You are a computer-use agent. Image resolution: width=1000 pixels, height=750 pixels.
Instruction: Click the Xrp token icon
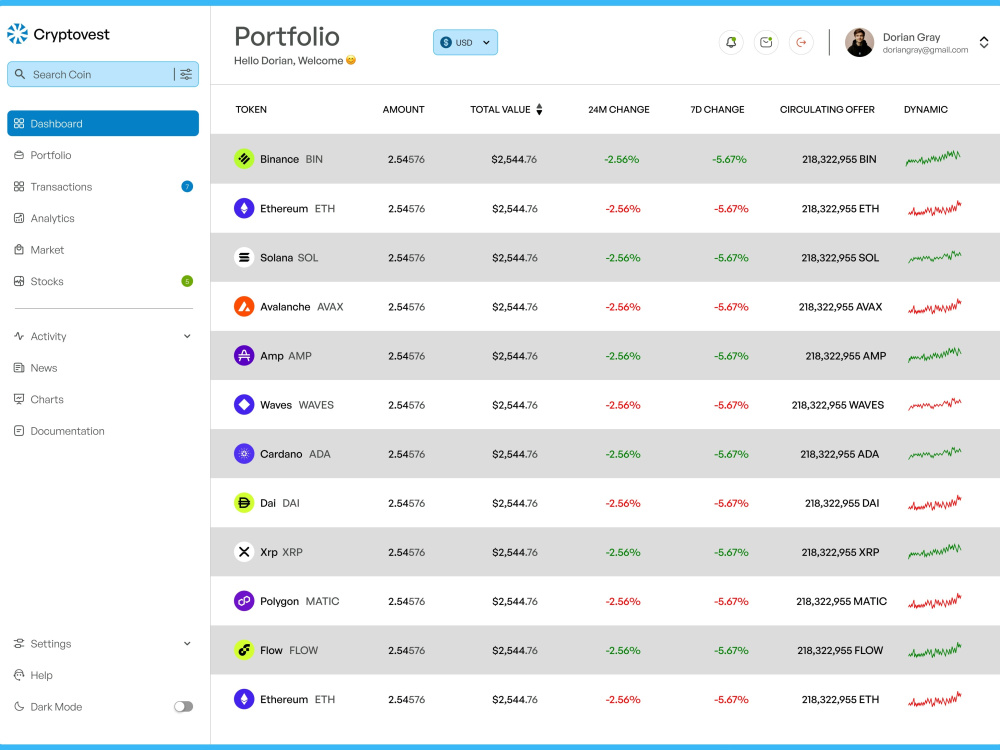tap(244, 552)
